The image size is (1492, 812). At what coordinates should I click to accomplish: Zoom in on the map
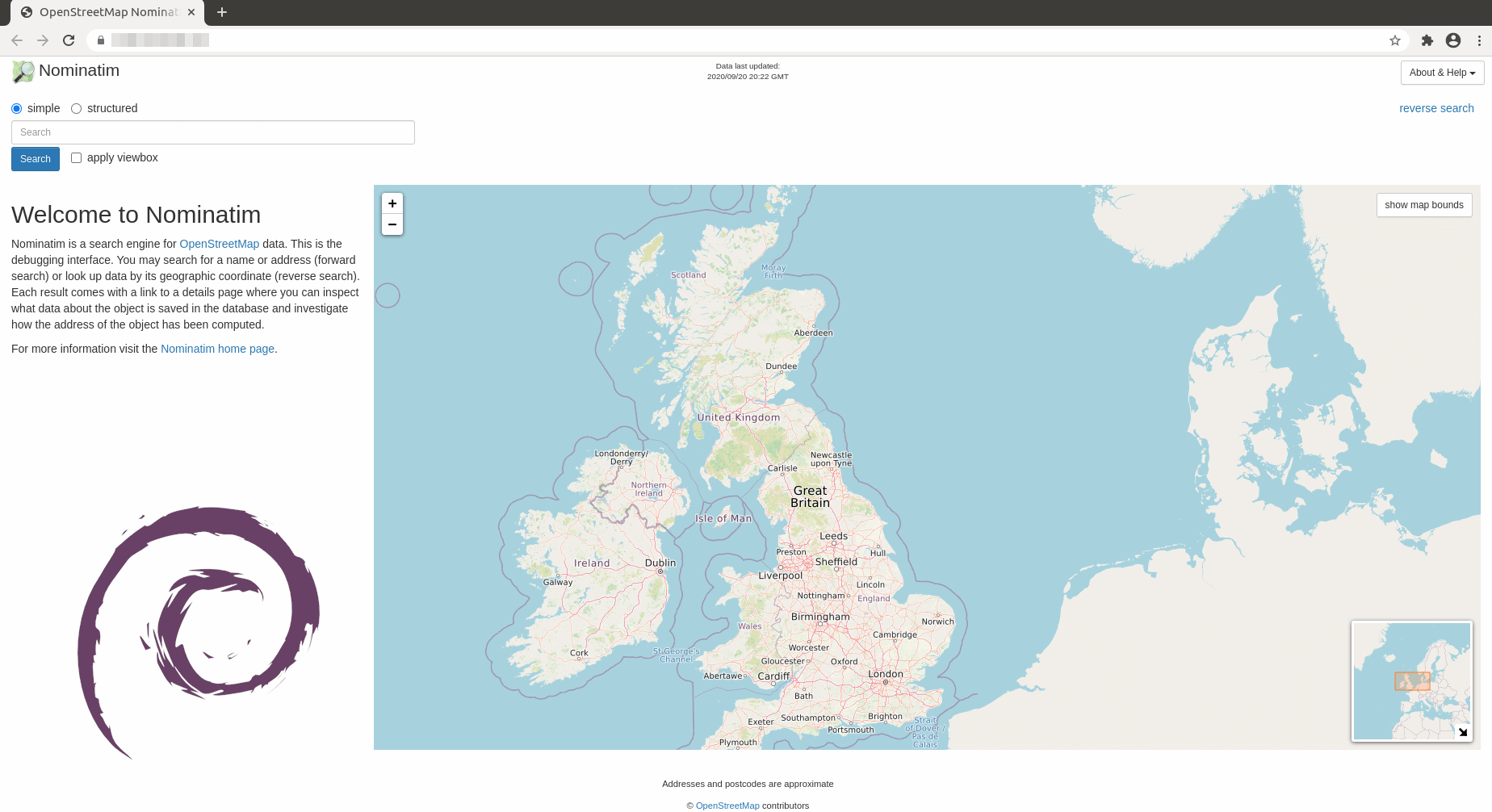coord(392,203)
